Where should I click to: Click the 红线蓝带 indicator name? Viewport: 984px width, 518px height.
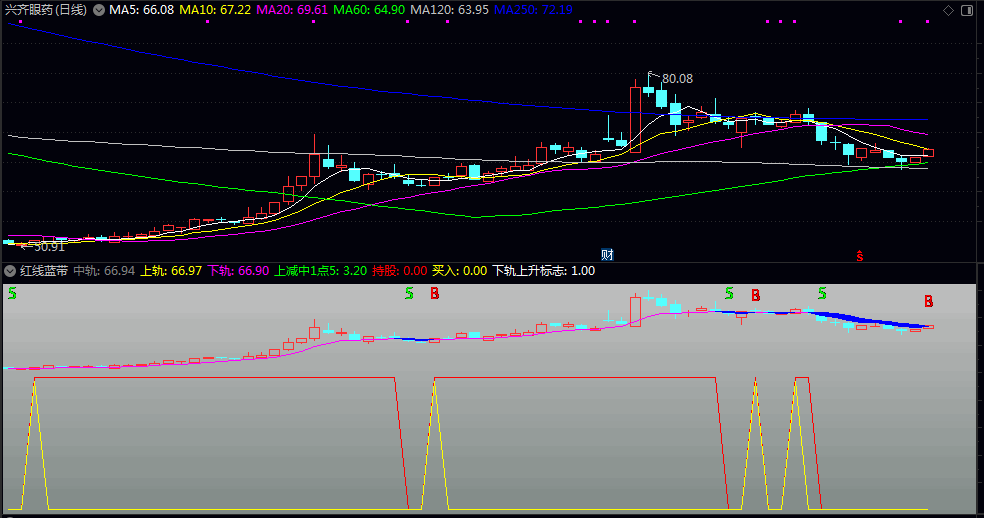click(44, 271)
